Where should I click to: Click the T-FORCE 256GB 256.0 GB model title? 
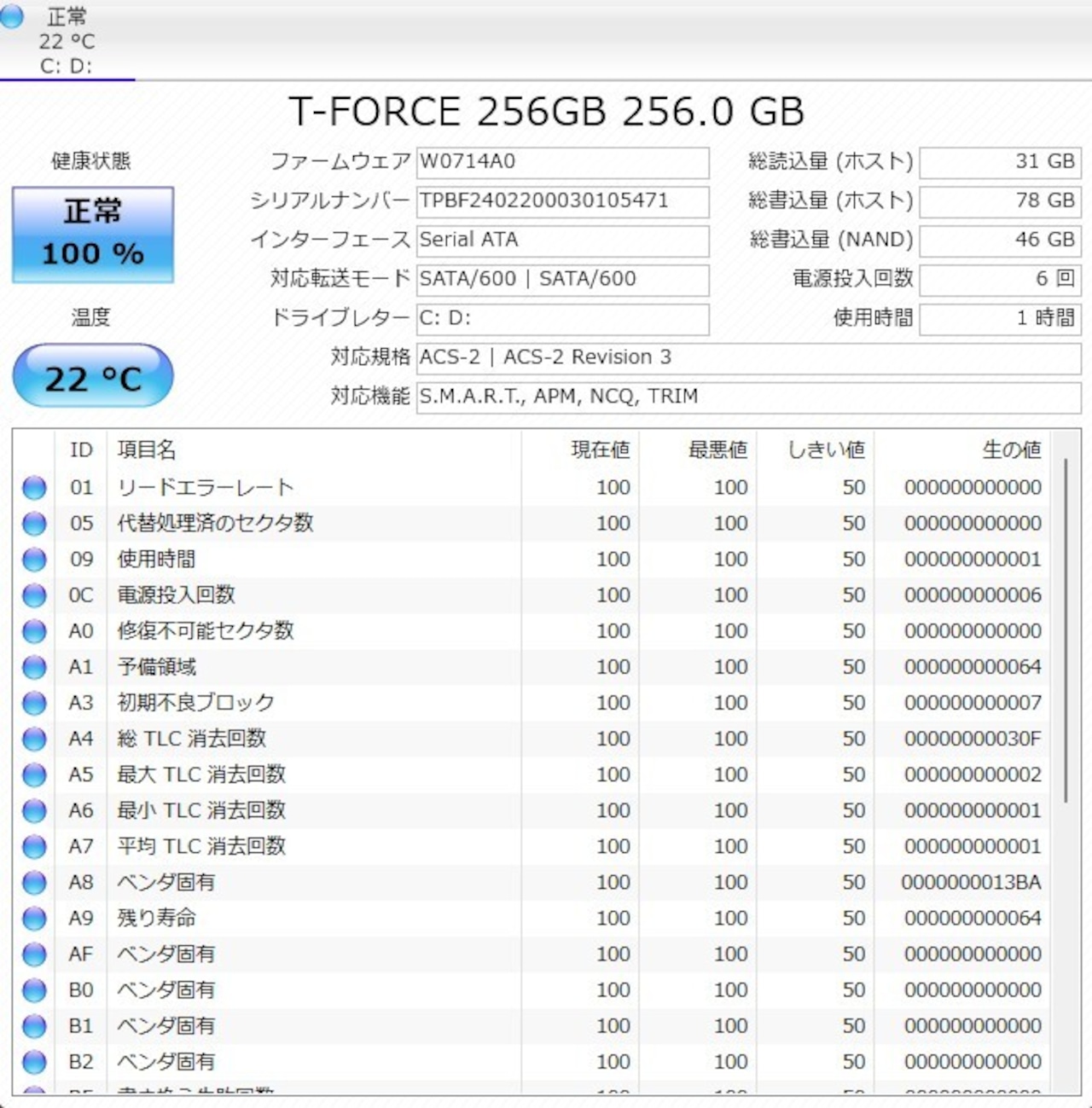(x=547, y=112)
